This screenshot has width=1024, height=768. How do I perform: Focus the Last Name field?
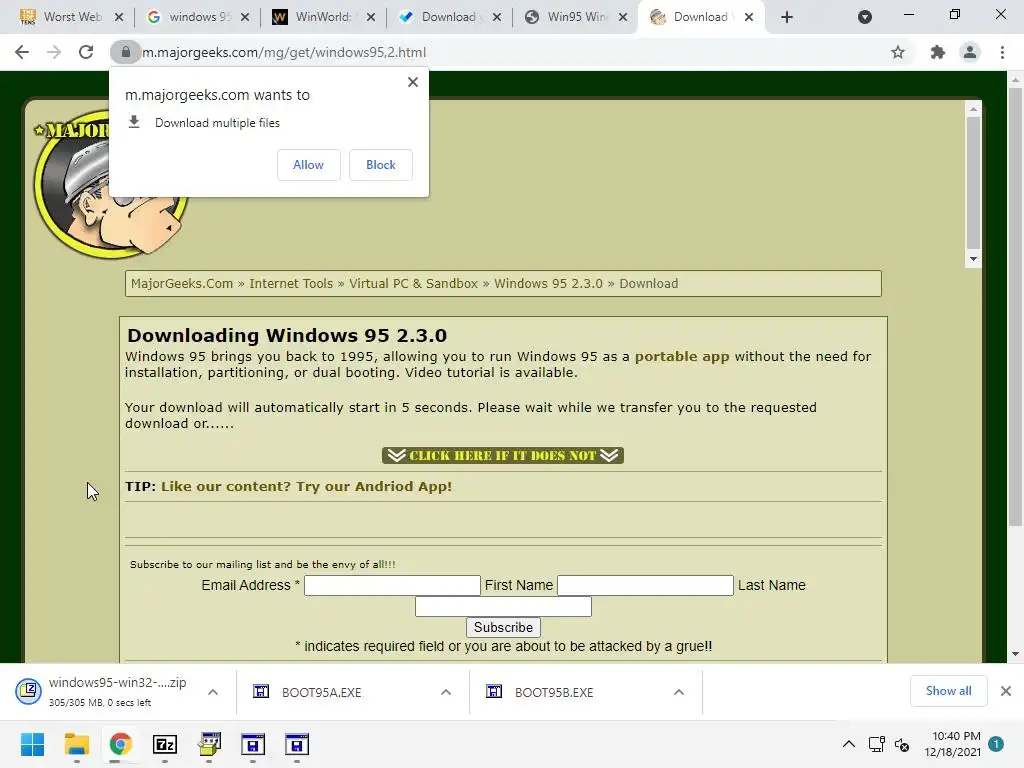click(504, 606)
